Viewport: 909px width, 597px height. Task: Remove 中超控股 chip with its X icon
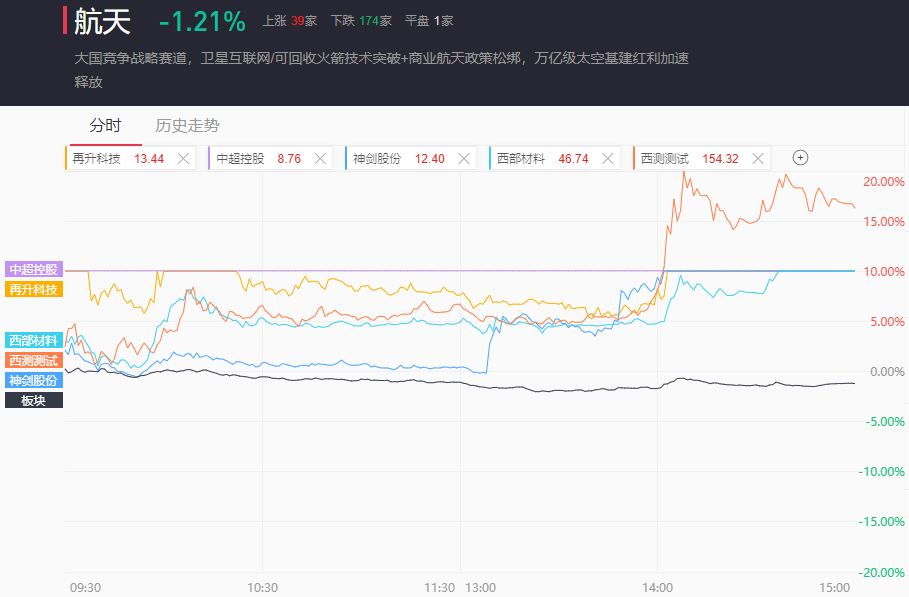click(x=320, y=158)
